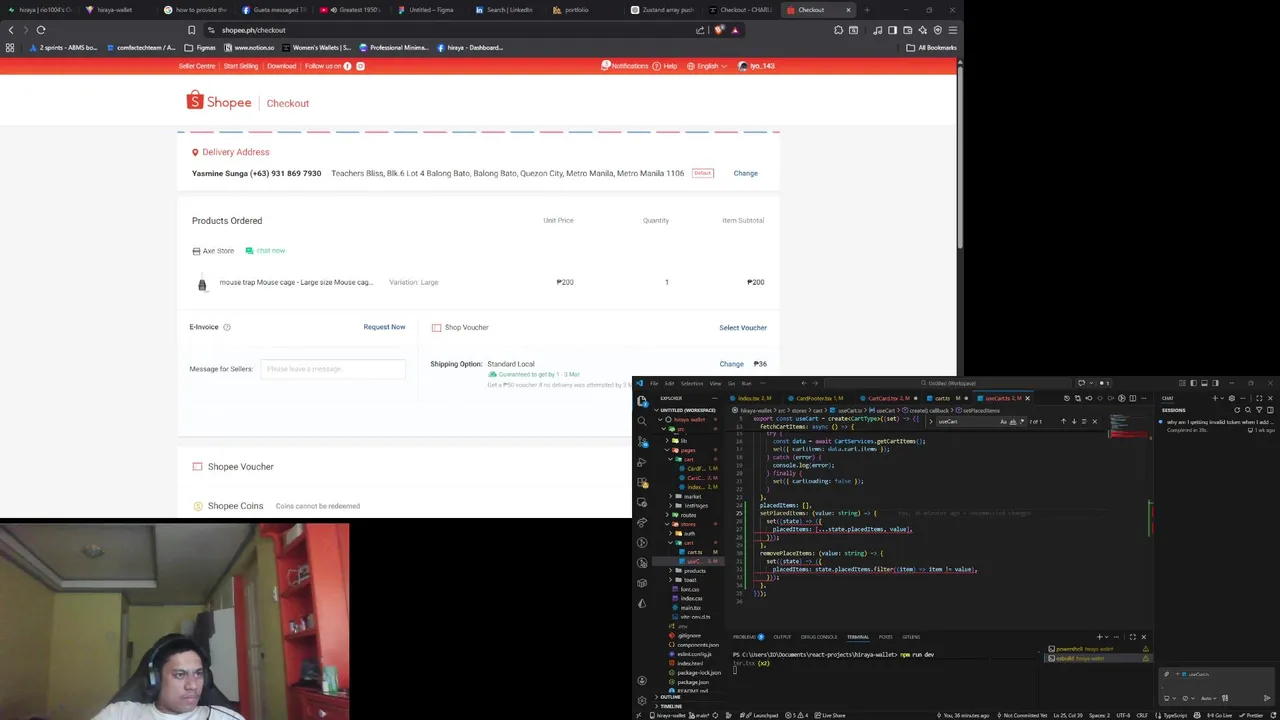The width and height of the screenshot is (1280, 720).
Task: Click Prettier in VS Code status bar
Action: click(x=1252, y=715)
